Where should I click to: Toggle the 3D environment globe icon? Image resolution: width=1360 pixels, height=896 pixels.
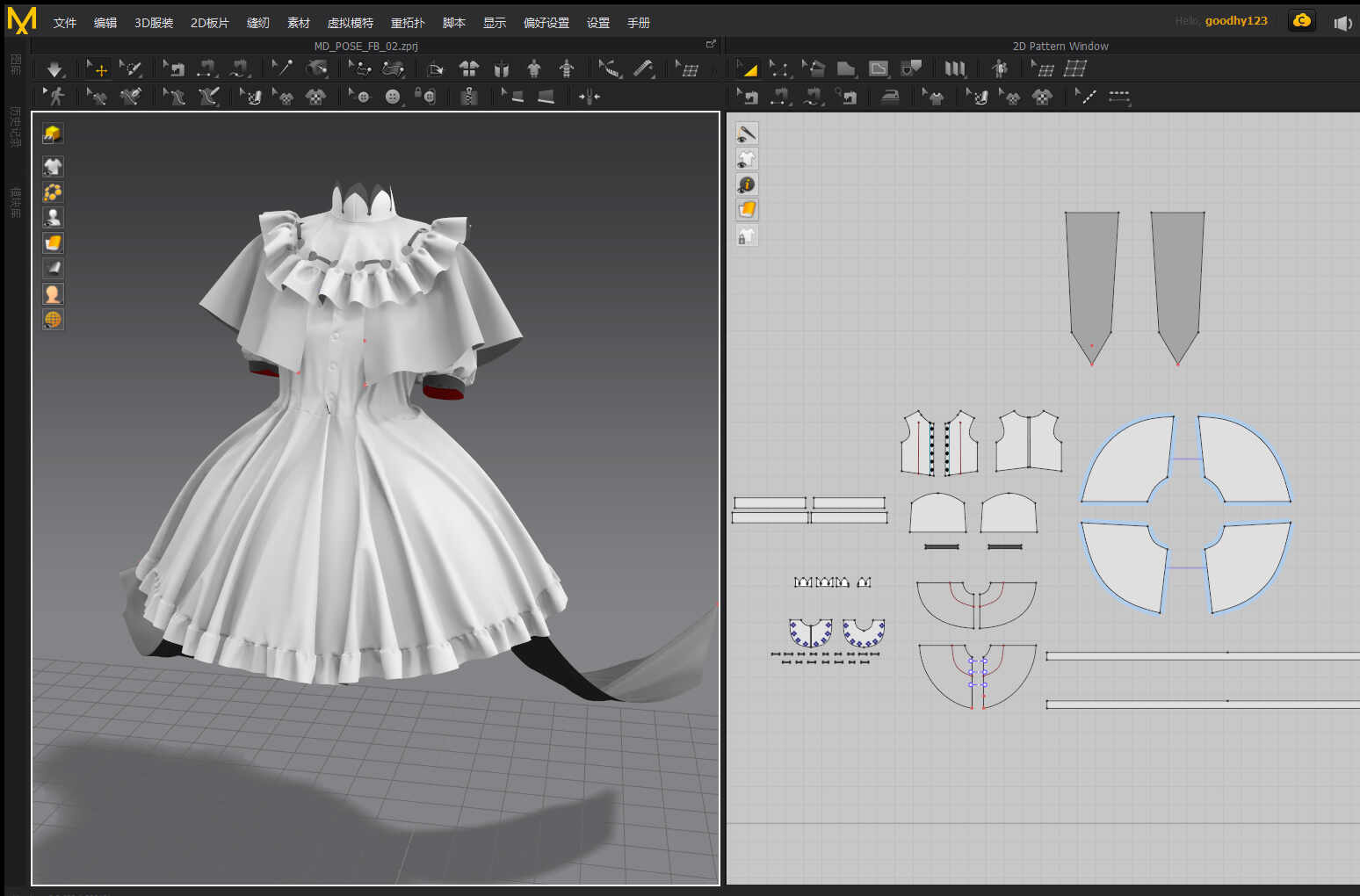[53, 320]
